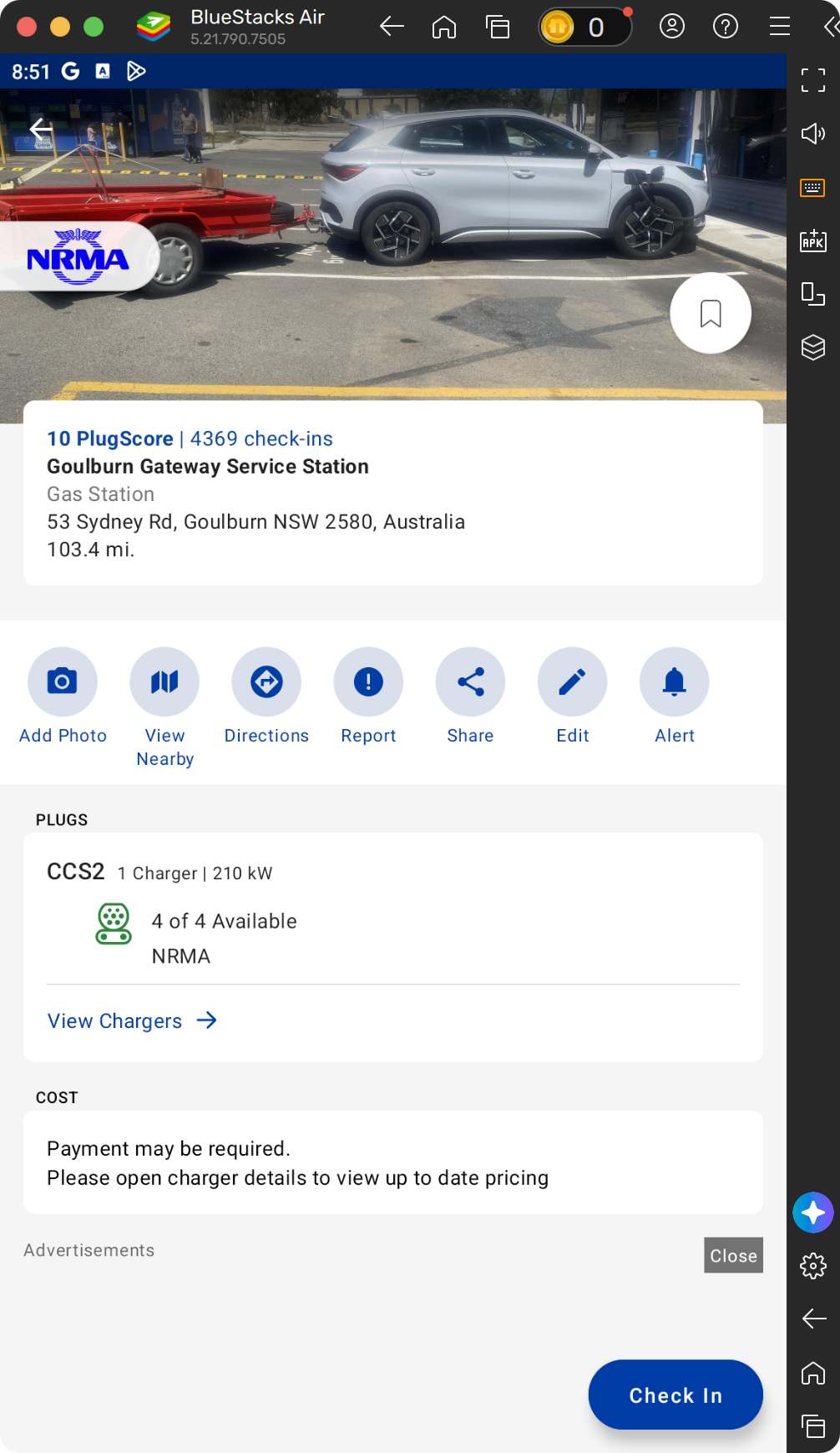Open BlueStacks AI assistant star icon
Viewport: 840px width, 1453px height.
(813, 1213)
